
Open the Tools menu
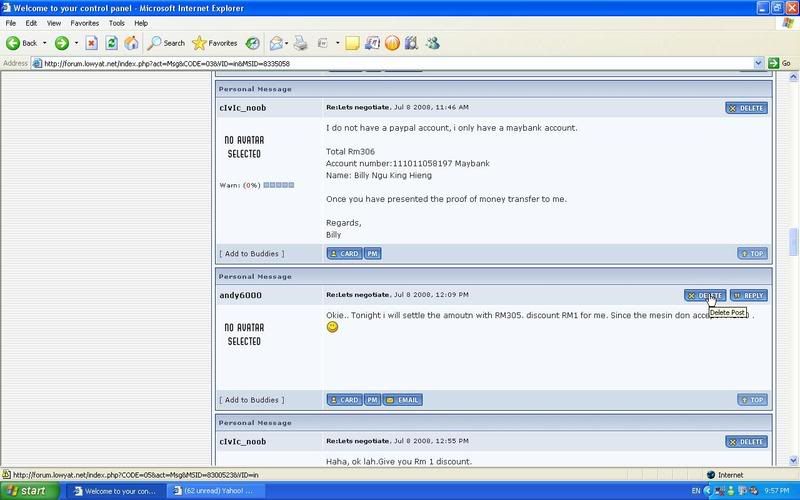(x=117, y=22)
